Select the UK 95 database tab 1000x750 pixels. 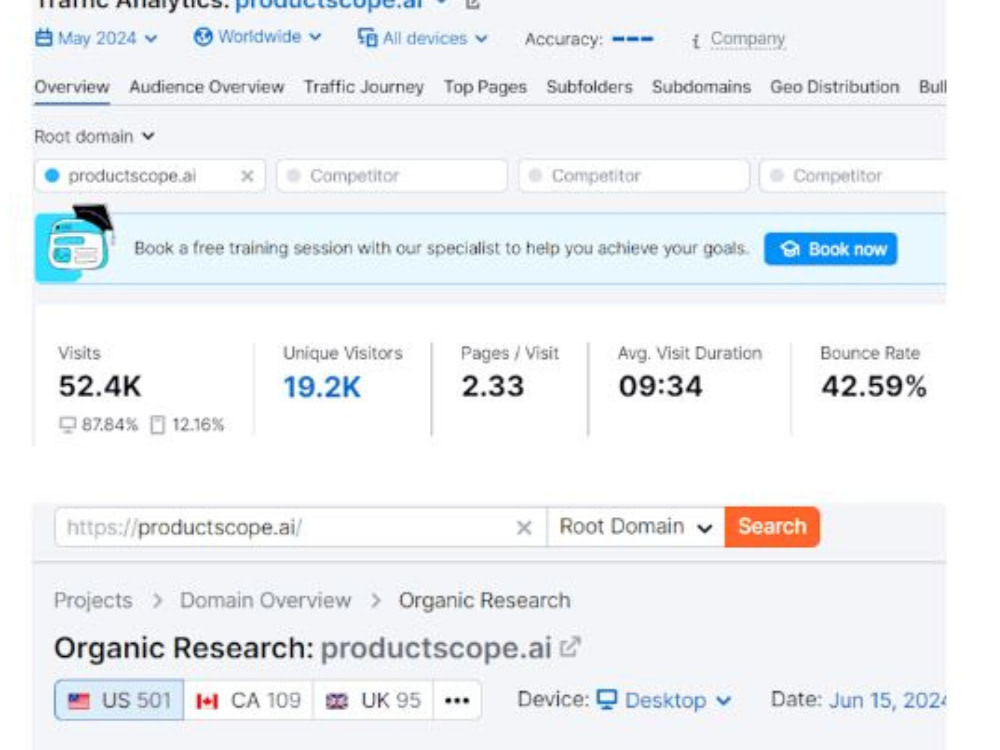373,700
